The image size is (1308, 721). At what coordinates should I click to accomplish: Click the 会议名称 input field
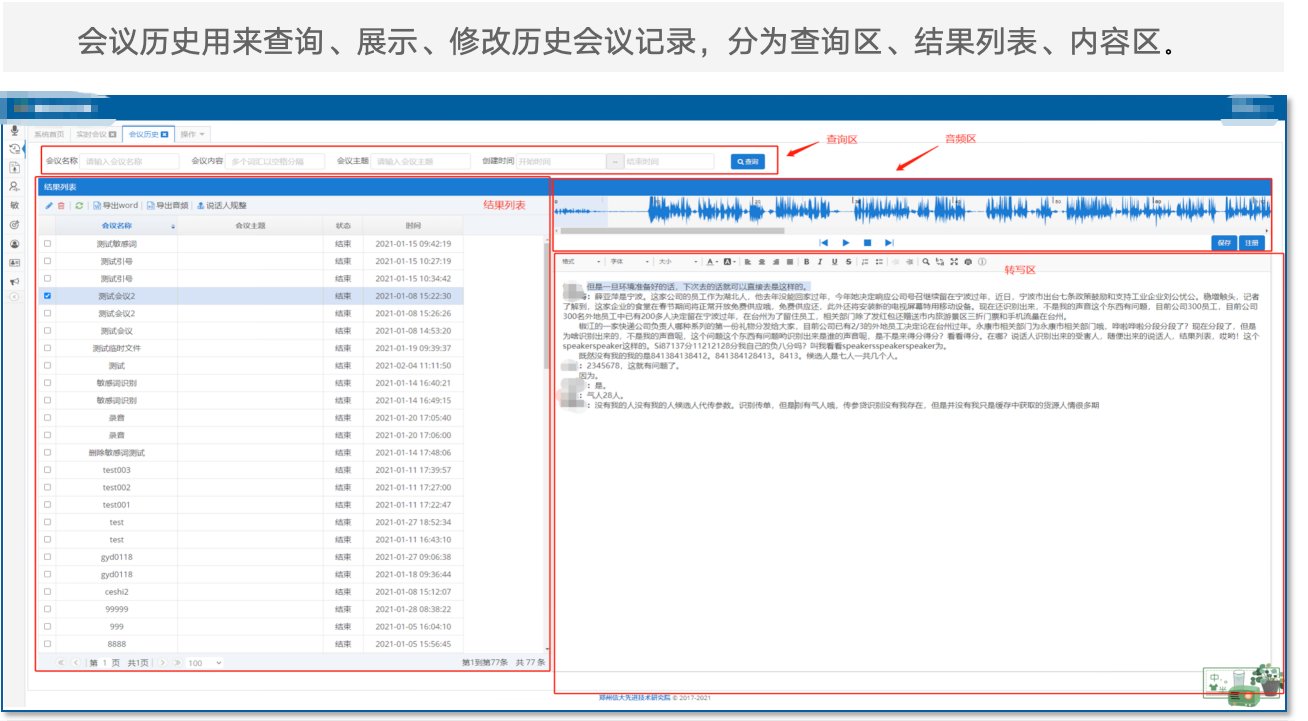pos(130,161)
